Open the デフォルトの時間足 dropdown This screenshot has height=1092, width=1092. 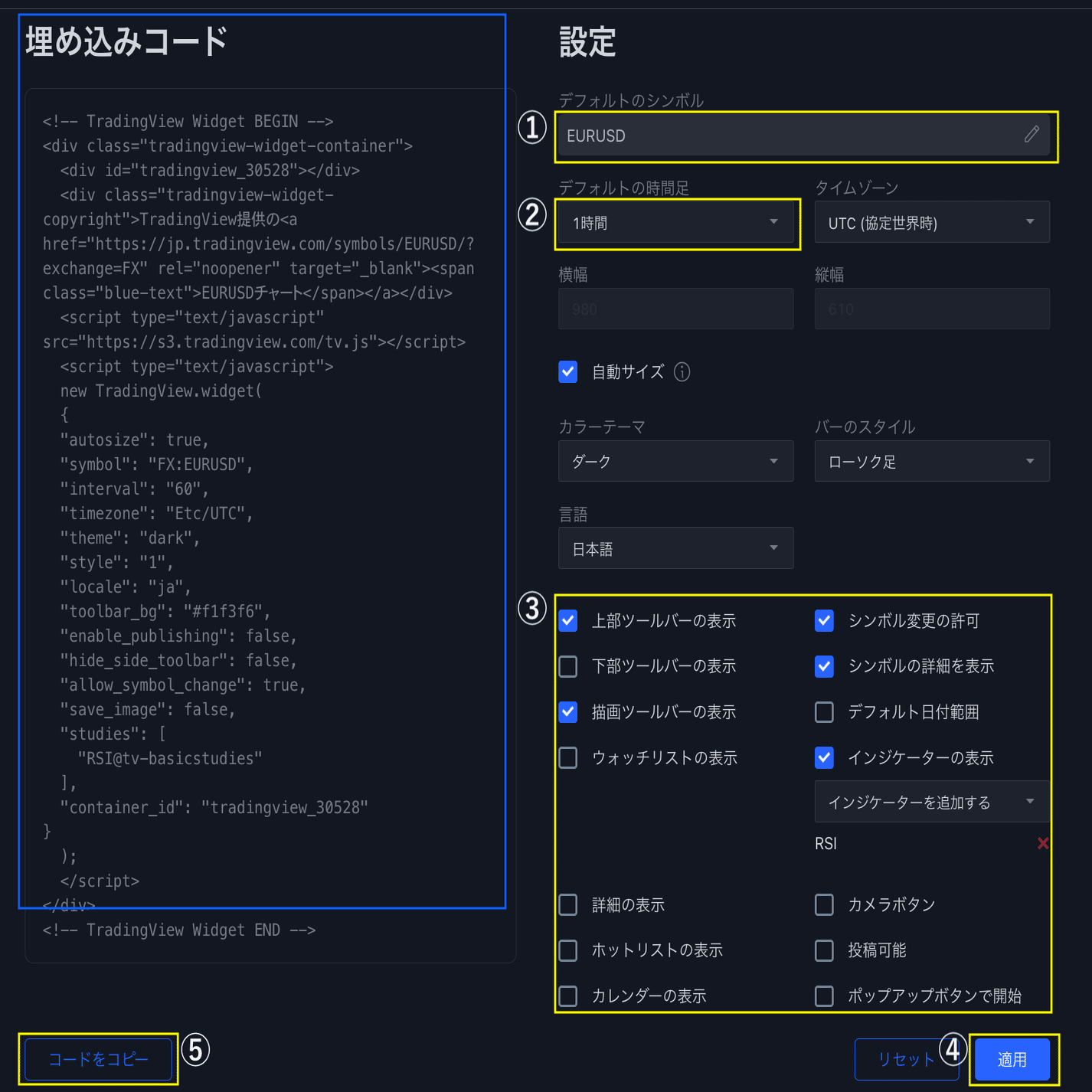point(676,222)
